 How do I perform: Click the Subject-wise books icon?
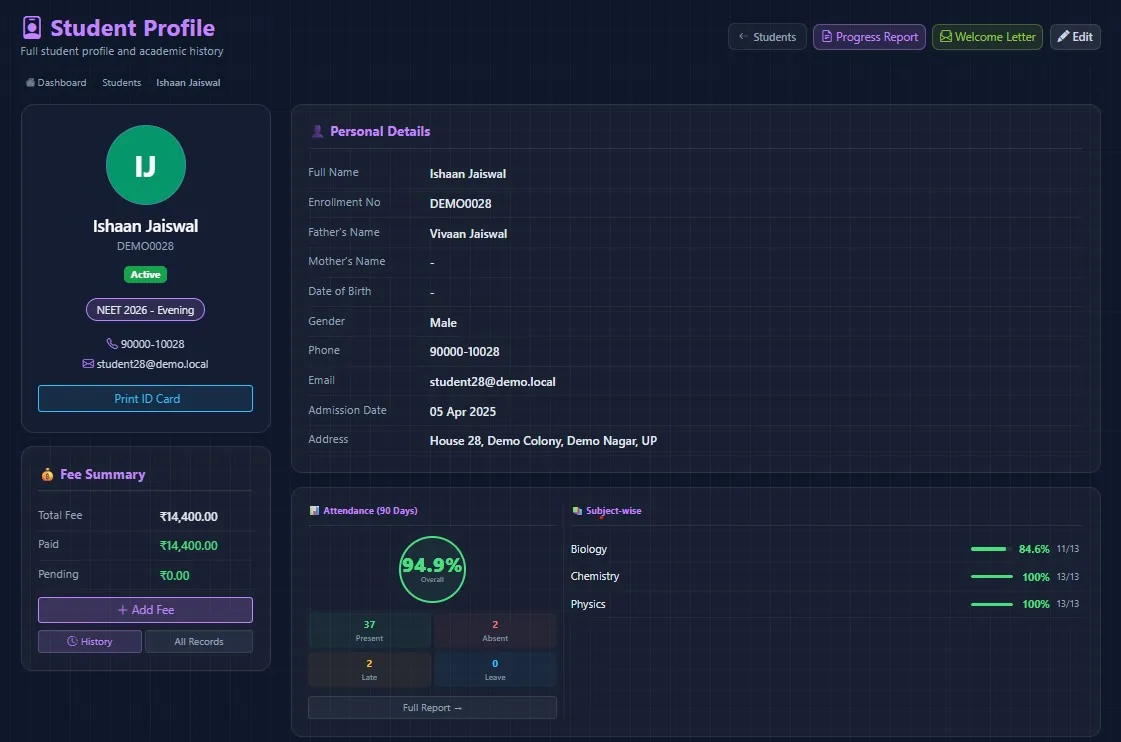tap(577, 510)
